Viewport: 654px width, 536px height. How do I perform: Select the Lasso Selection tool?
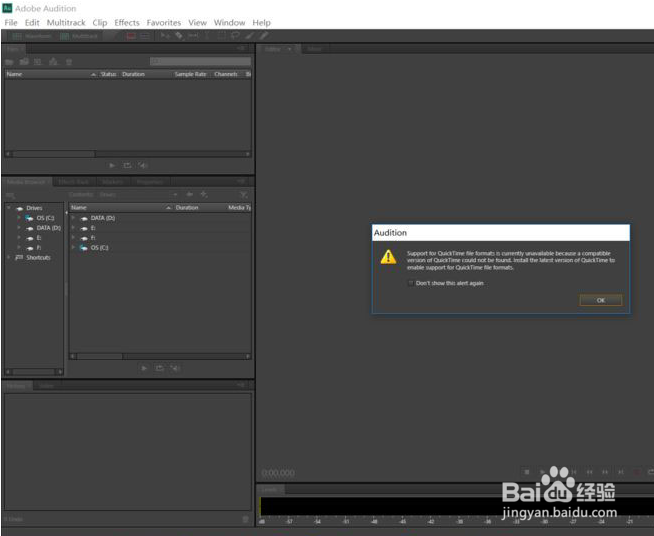coord(236,36)
